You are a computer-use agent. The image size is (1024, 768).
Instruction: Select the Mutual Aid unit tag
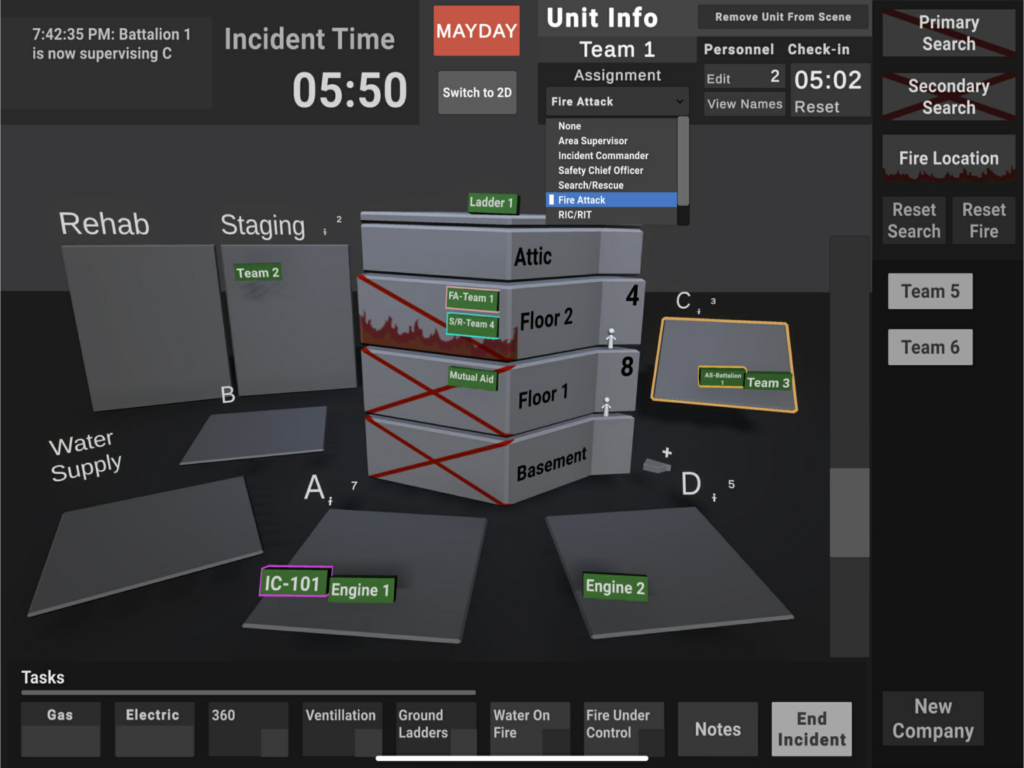point(472,379)
